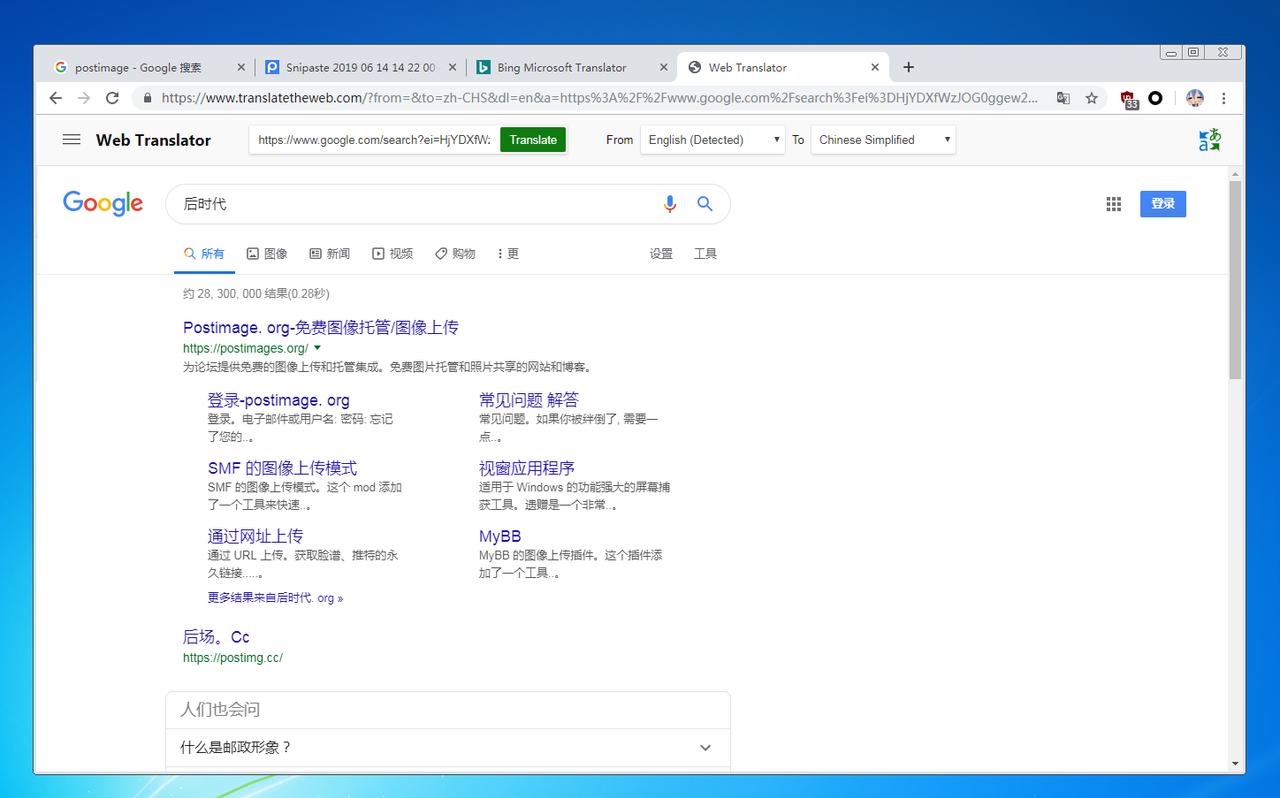Expand the 什么是邮政形象 question
This screenshot has height=798, width=1280.
pos(448,747)
